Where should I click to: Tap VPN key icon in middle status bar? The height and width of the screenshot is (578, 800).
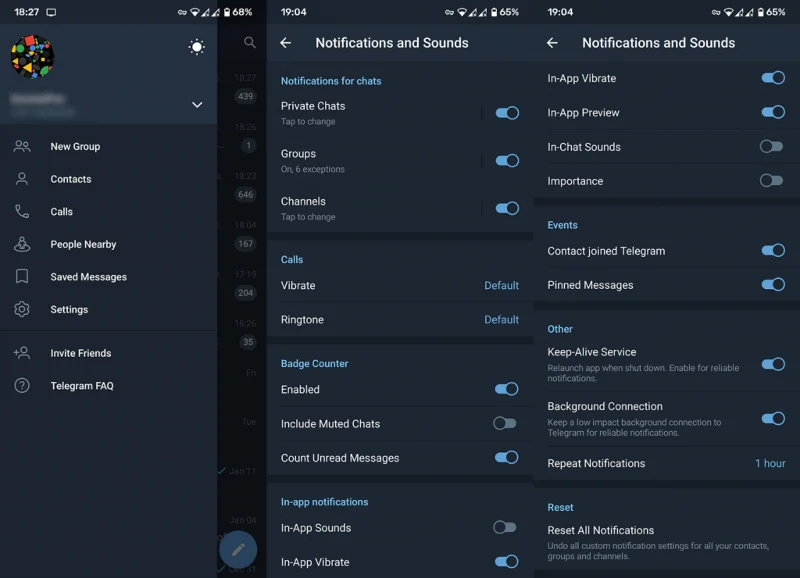pos(449,12)
